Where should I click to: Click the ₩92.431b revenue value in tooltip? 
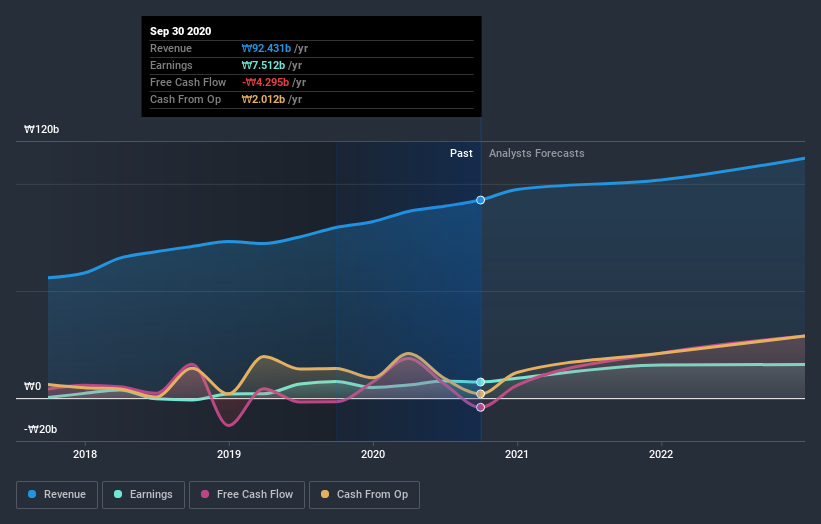point(266,48)
